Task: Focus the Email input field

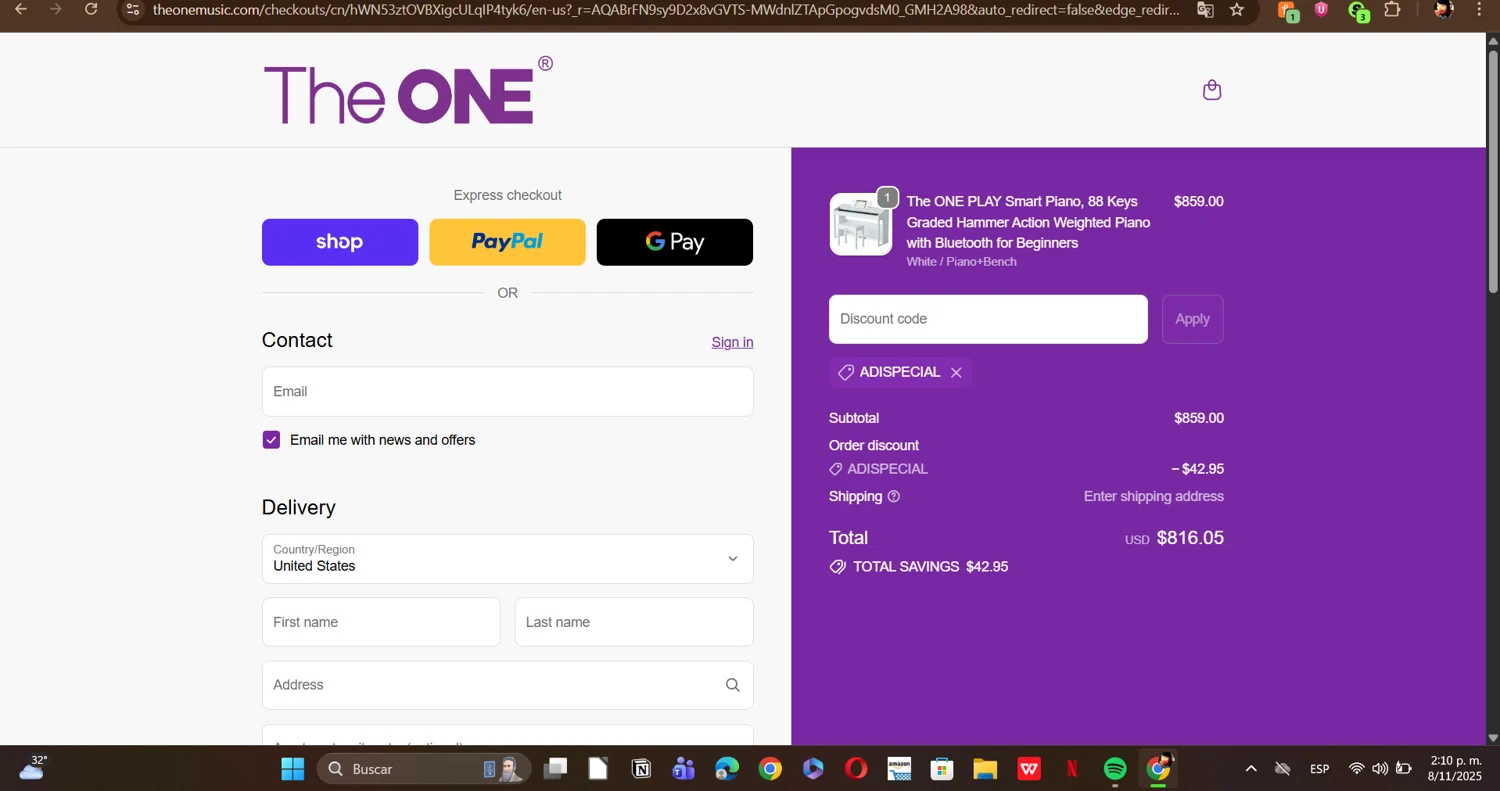Action: click(508, 392)
